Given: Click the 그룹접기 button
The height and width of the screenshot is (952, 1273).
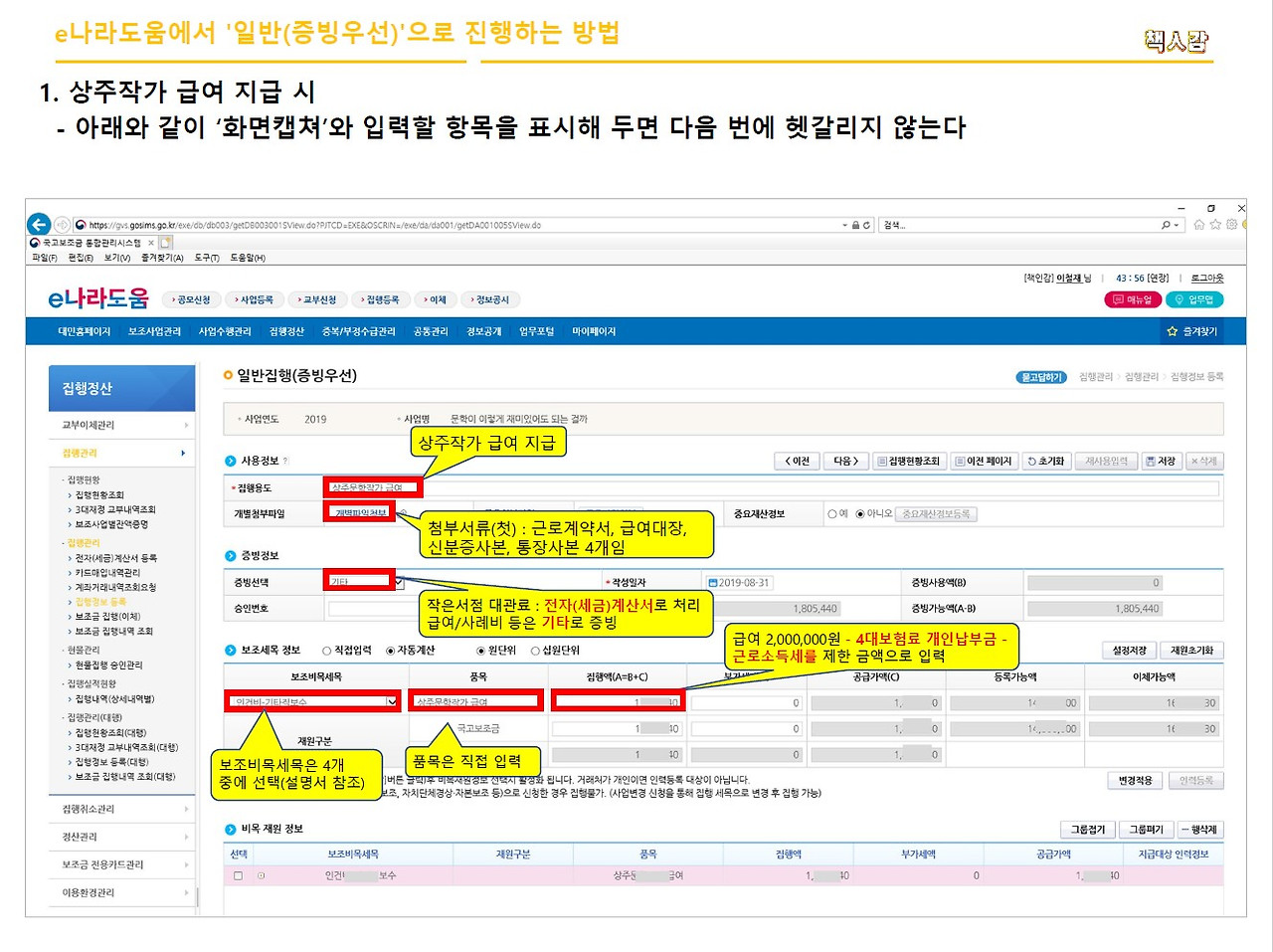Looking at the screenshot, I should pyautogui.click(x=1087, y=830).
